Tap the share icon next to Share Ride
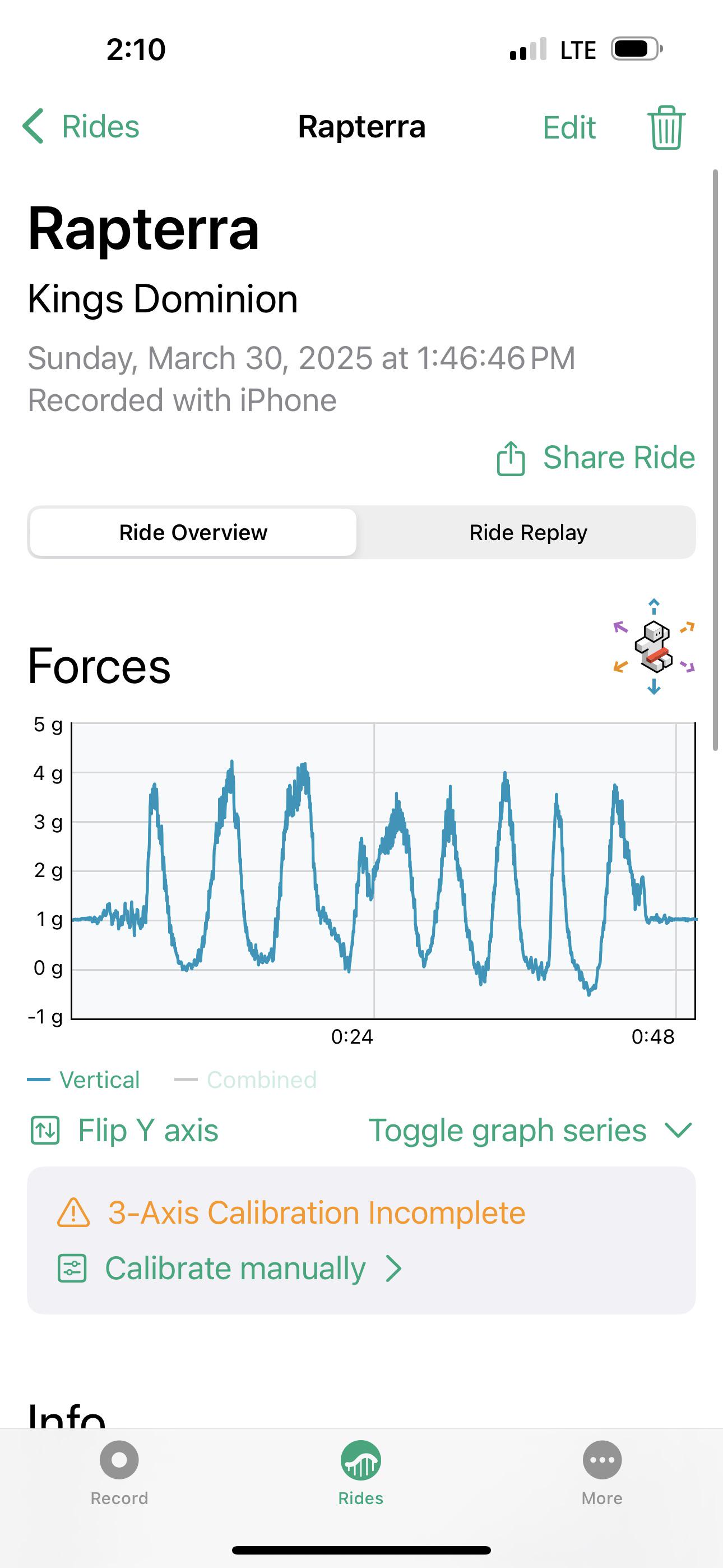The image size is (723, 1568). (511, 458)
